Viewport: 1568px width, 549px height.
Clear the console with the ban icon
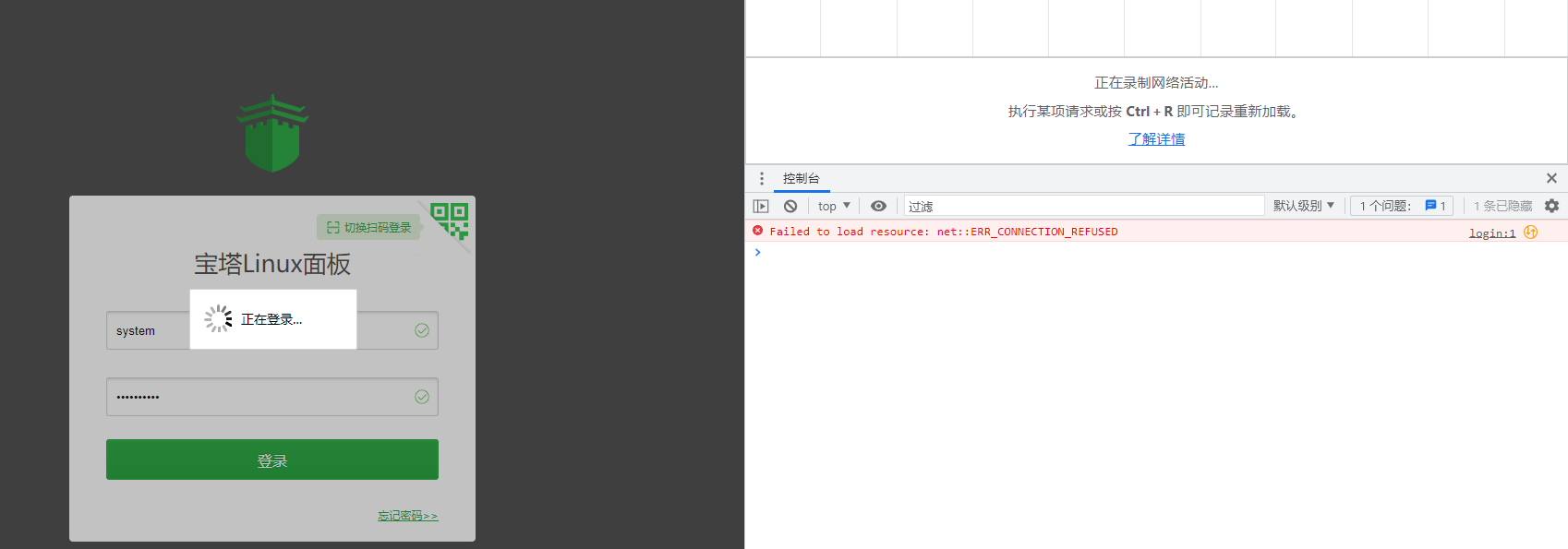point(790,206)
